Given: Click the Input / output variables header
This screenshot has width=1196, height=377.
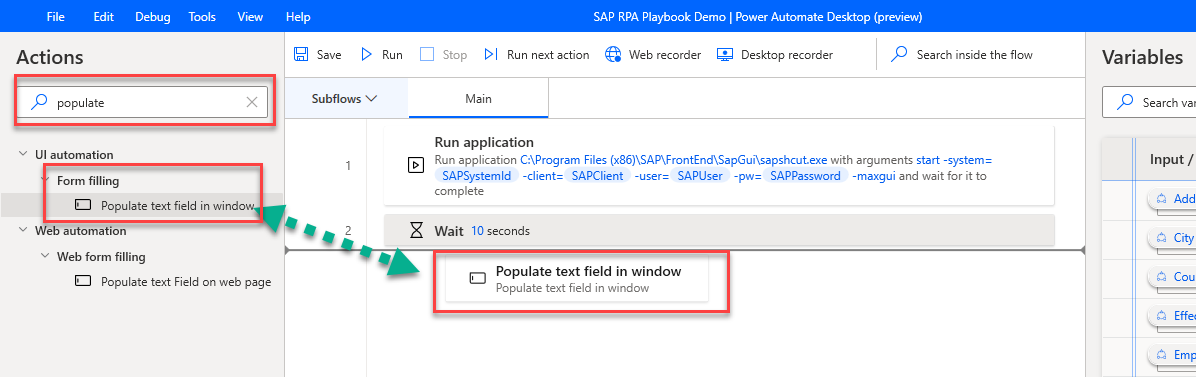Looking at the screenshot, I should click(x=1172, y=160).
